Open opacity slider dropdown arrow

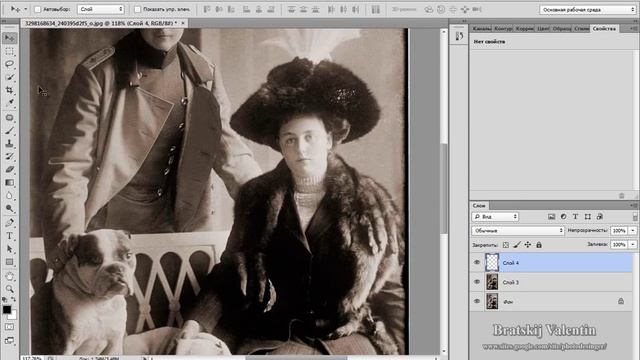633,231
